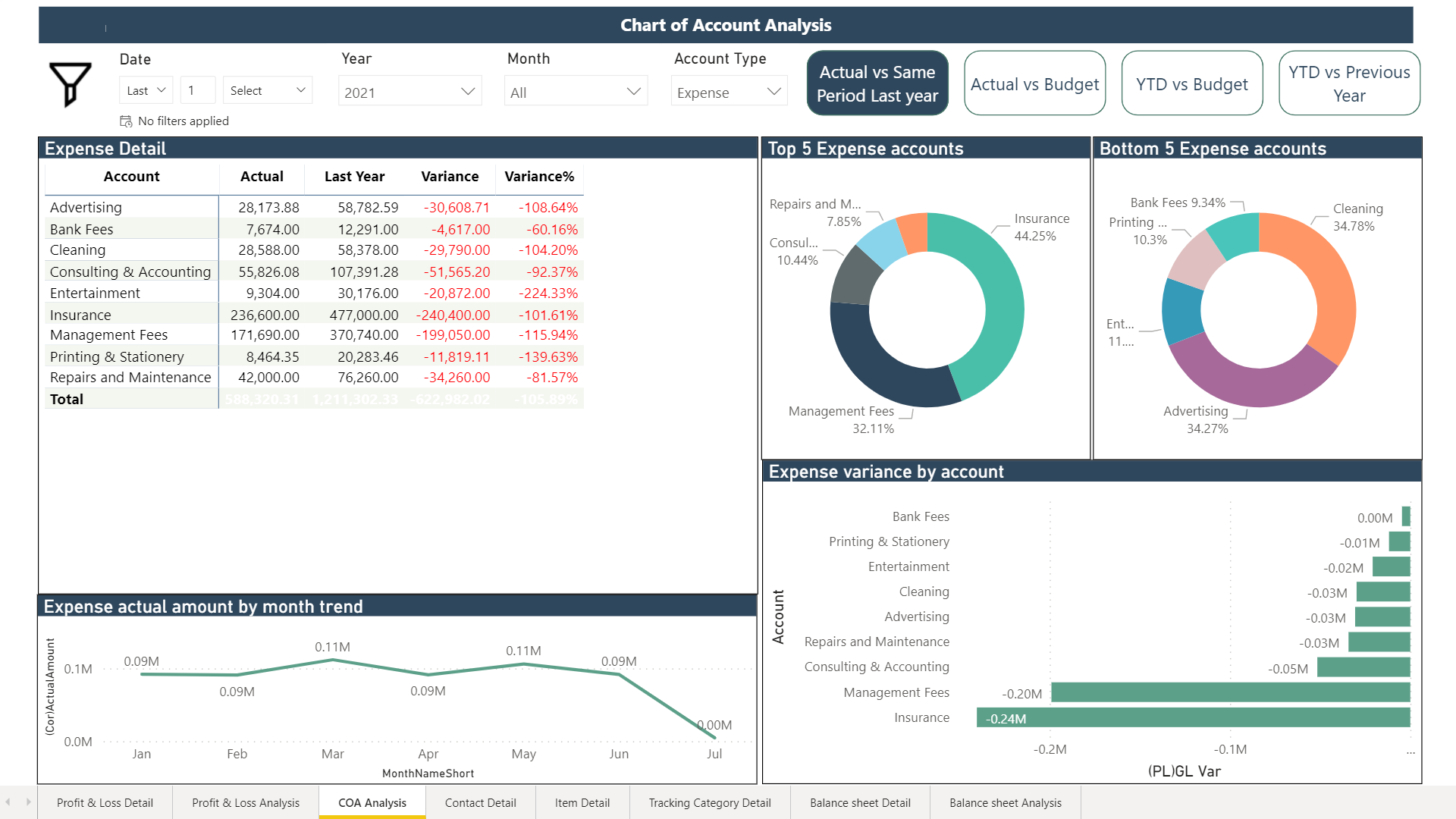The width and height of the screenshot is (1456, 819).
Task: Click the Entertainment -224.33% variance cell
Action: pos(548,293)
